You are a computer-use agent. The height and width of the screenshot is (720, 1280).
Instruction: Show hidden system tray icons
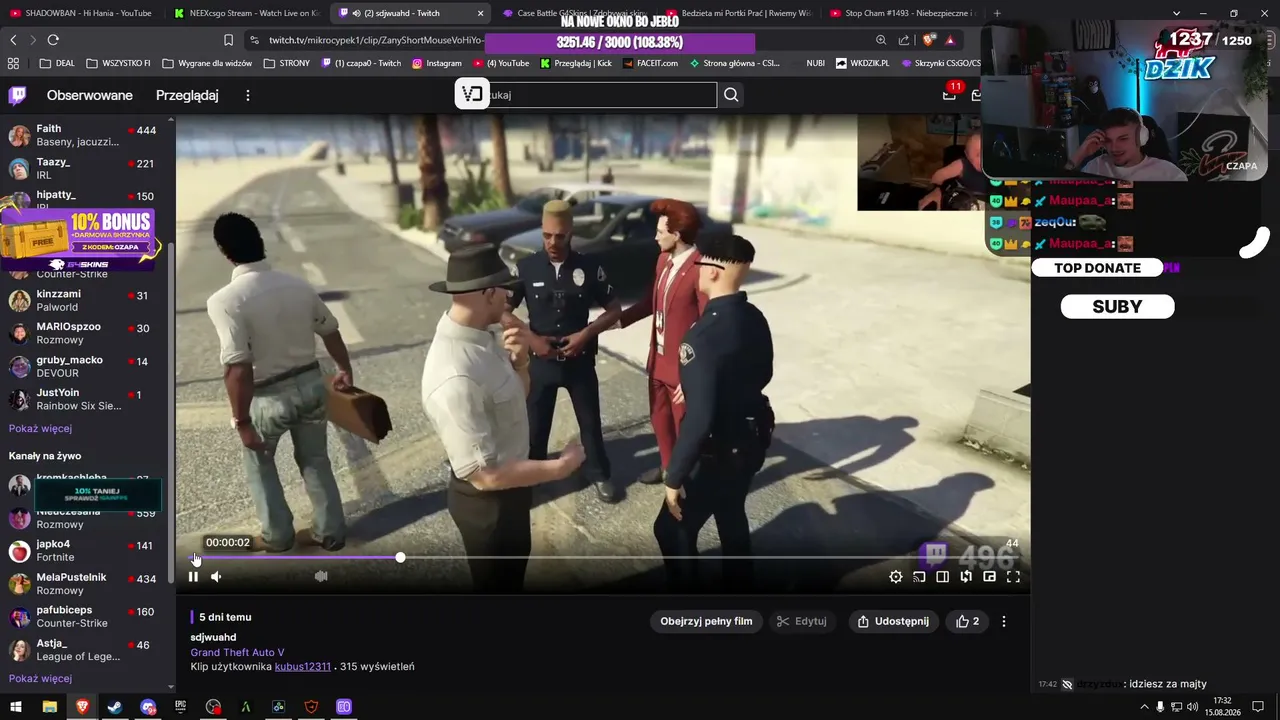point(1145,707)
